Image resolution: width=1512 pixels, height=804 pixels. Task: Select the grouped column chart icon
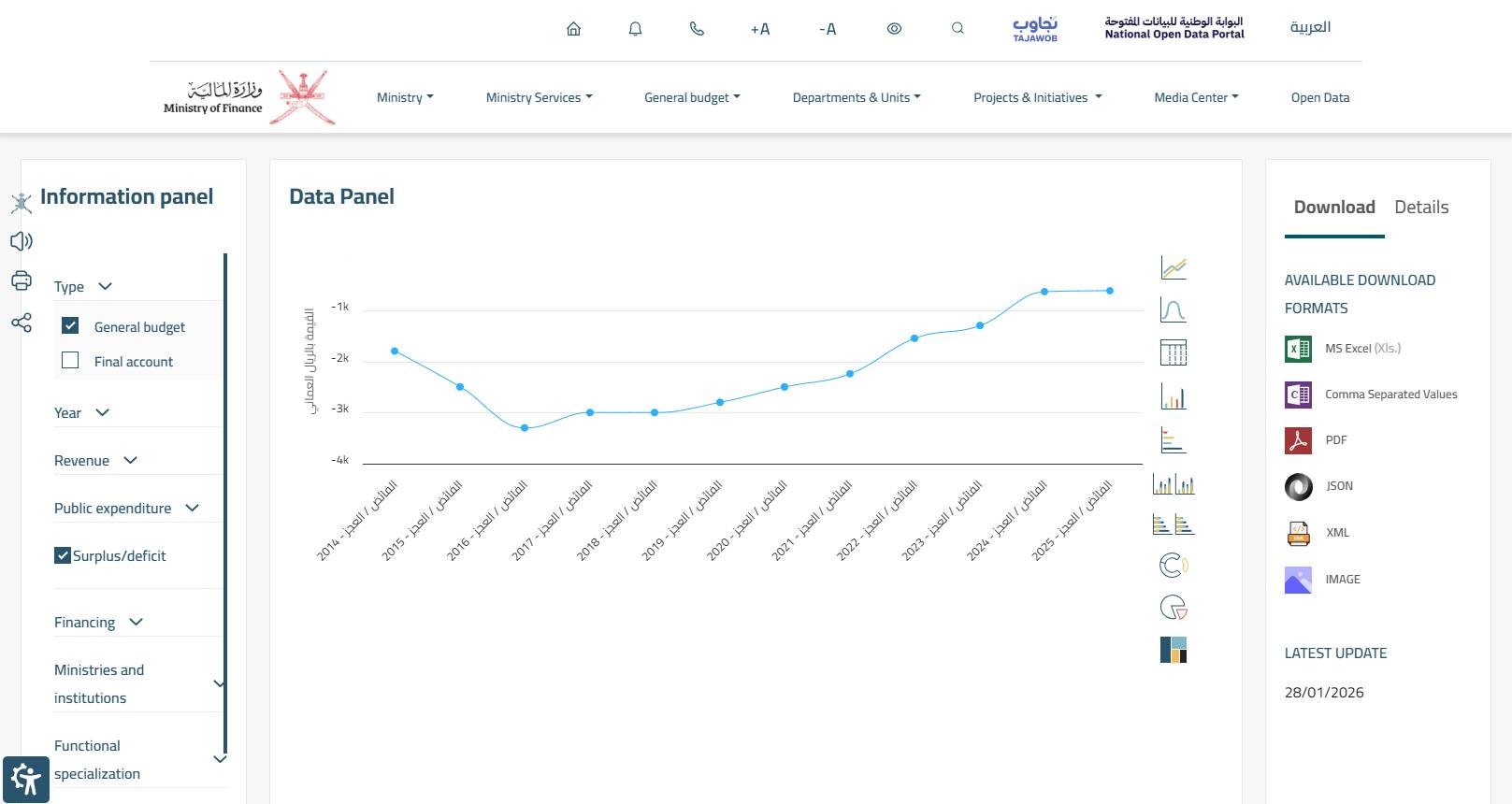pyautogui.click(x=1174, y=484)
